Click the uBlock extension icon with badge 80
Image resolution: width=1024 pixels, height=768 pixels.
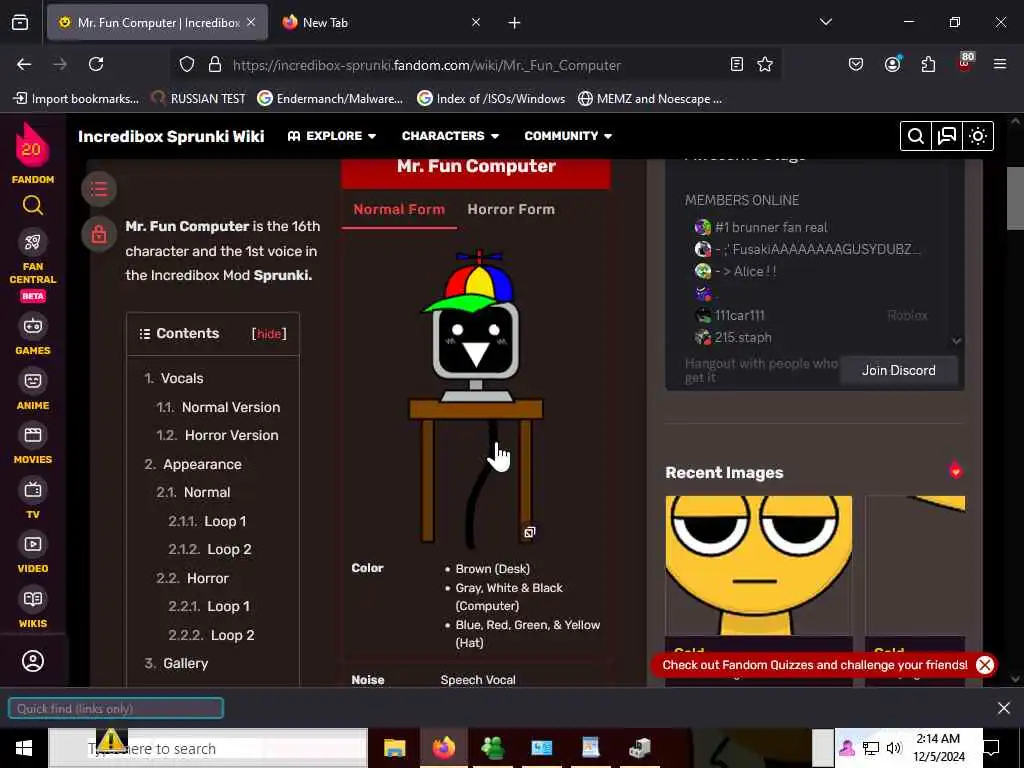965,63
